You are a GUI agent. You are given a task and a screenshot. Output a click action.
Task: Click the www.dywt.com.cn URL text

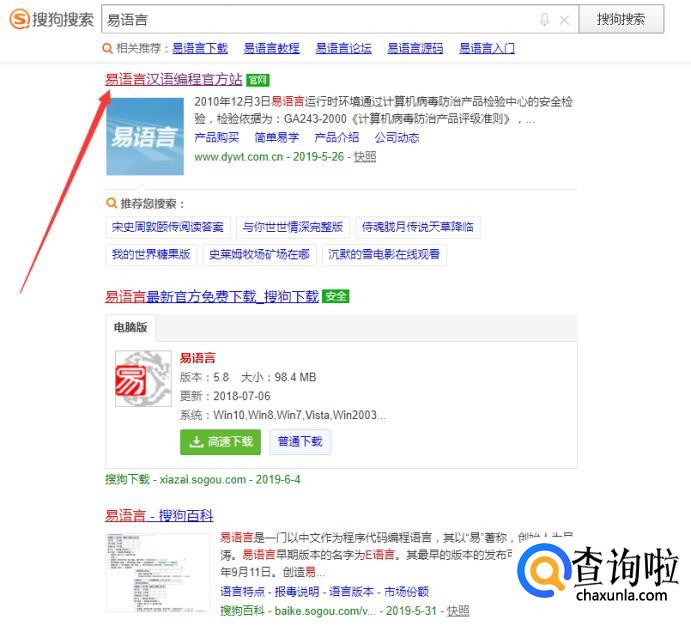pos(238,156)
